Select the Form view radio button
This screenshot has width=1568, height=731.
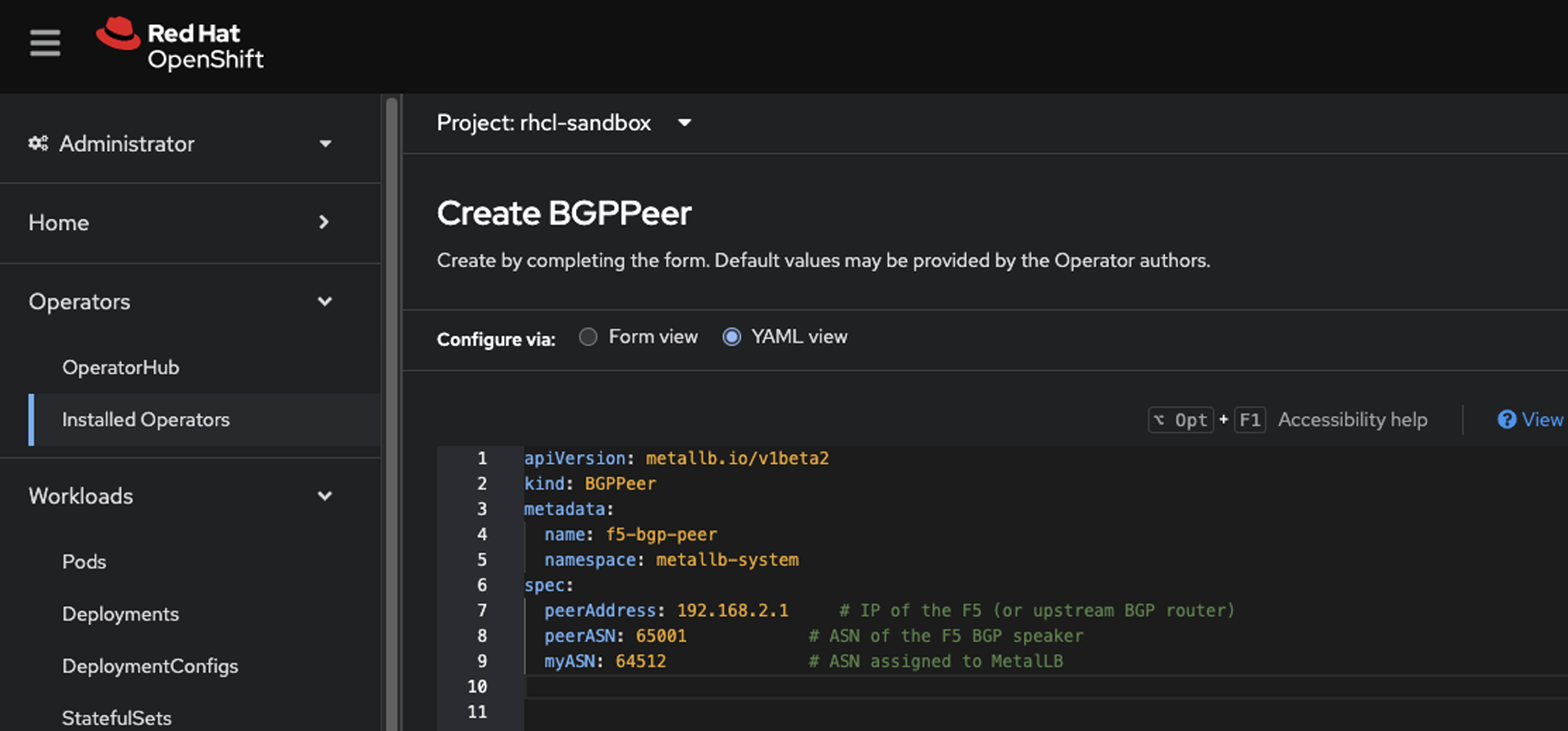coord(588,337)
